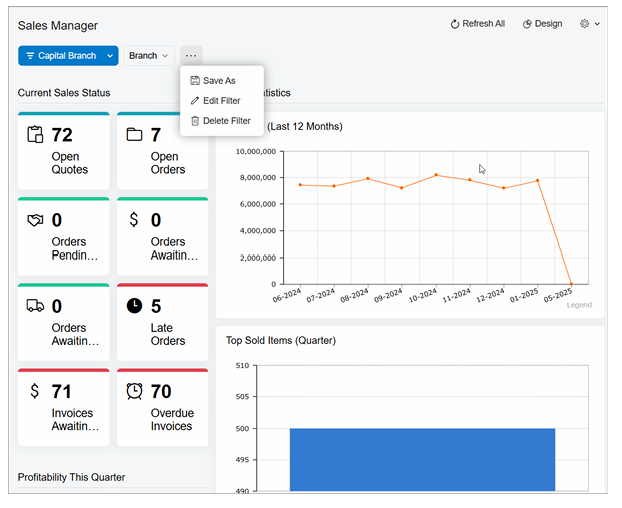Click the Open Orders folder icon
The image size is (622, 508).
click(135, 135)
